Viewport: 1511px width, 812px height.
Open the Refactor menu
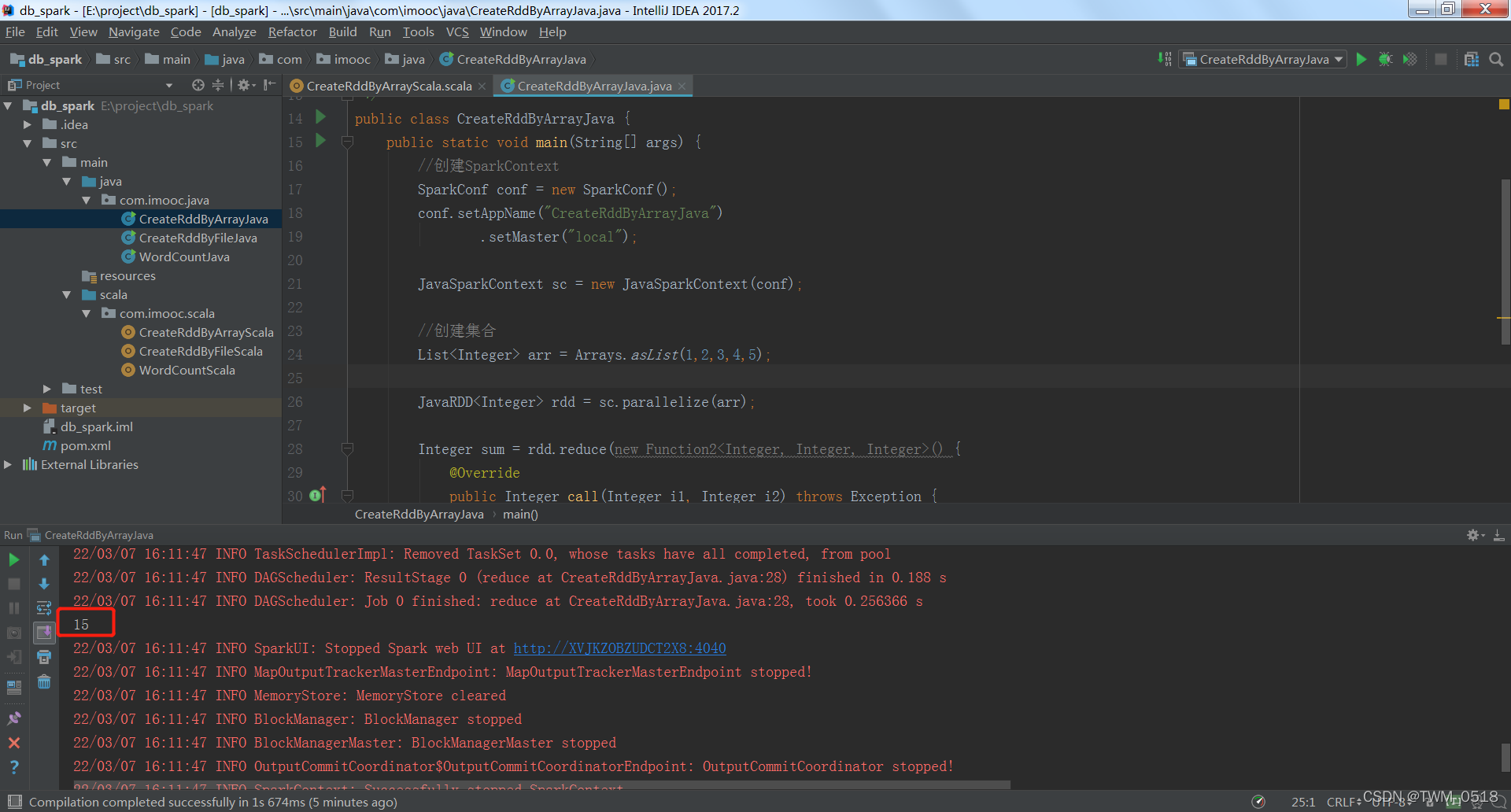(x=292, y=32)
